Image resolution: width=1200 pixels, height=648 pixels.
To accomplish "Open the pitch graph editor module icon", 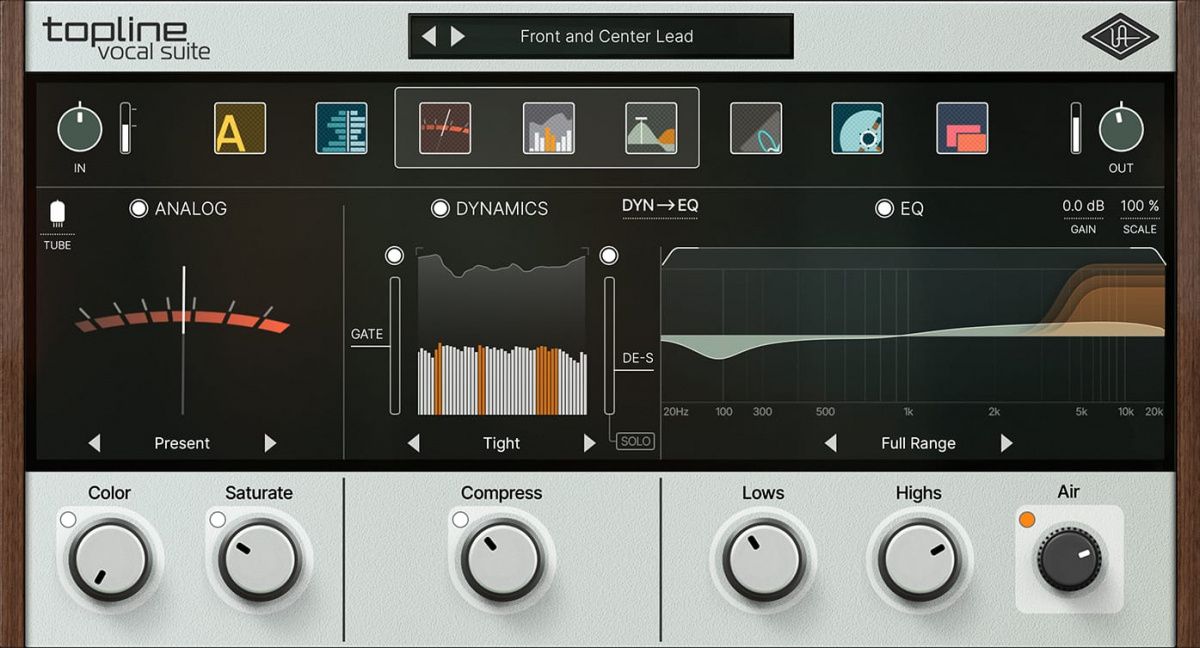I will [x=344, y=130].
